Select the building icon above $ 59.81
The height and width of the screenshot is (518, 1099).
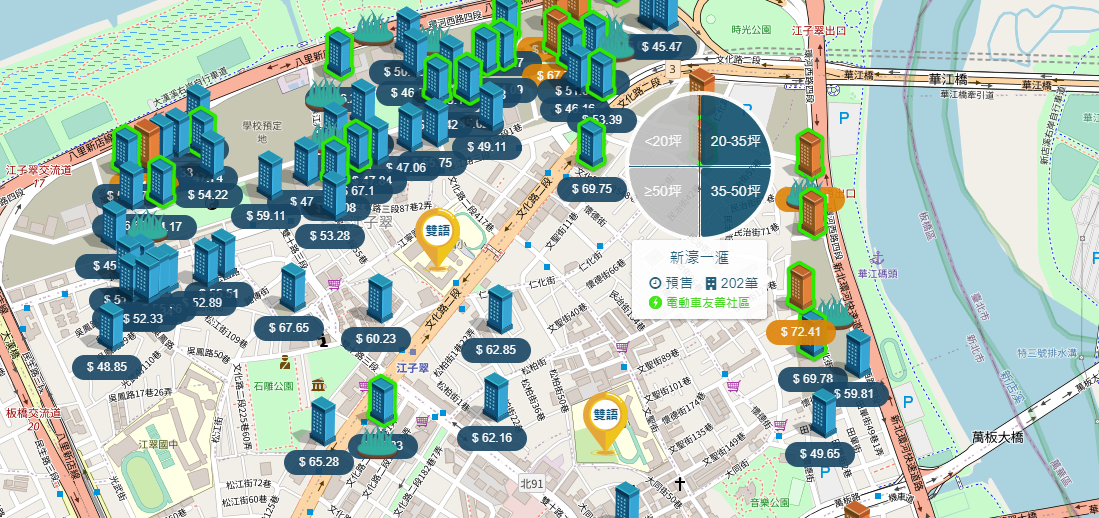tap(858, 354)
